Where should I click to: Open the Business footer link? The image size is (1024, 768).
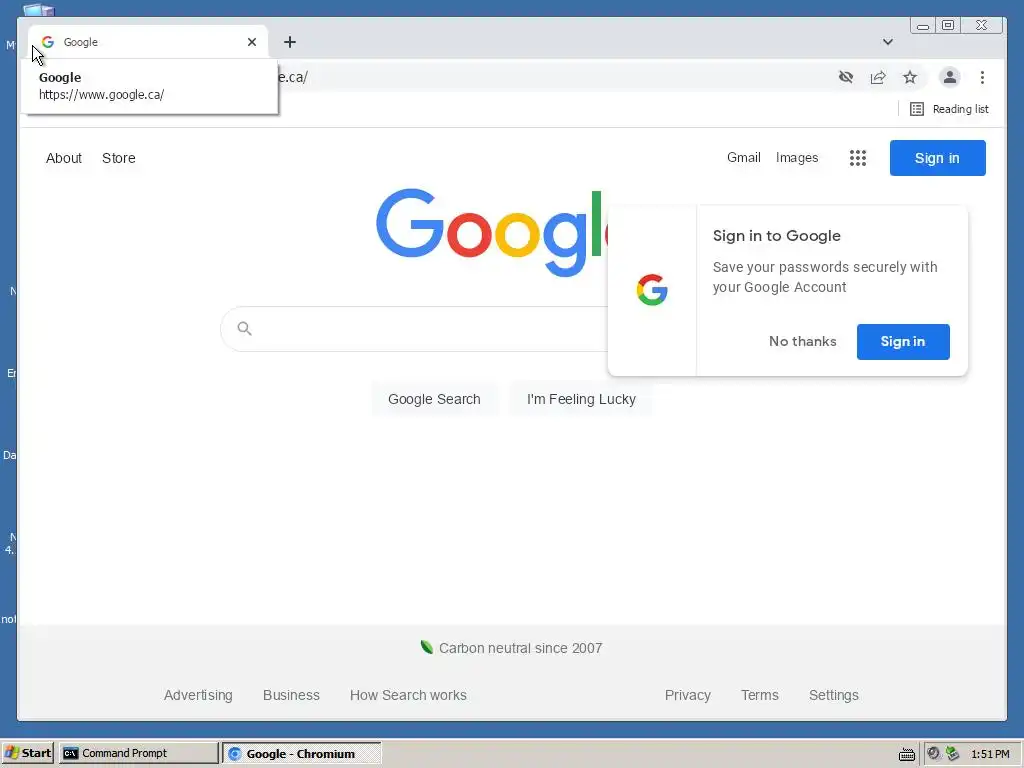click(291, 695)
